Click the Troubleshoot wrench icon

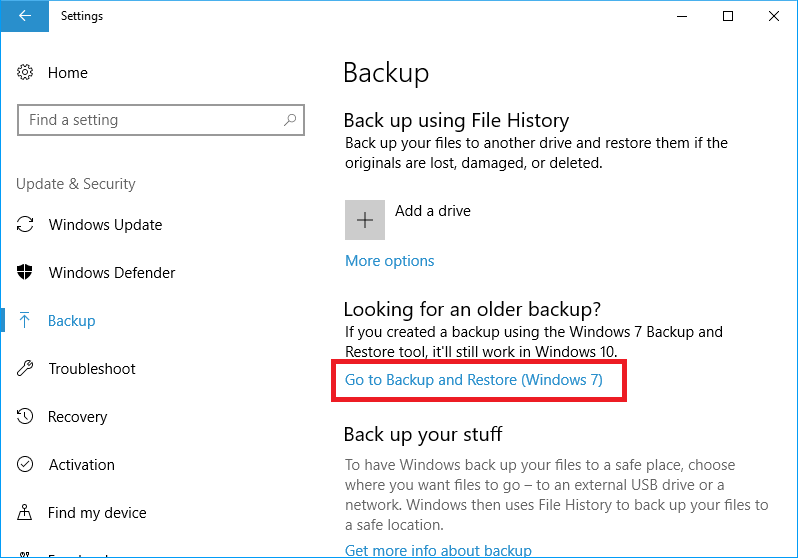point(26,369)
